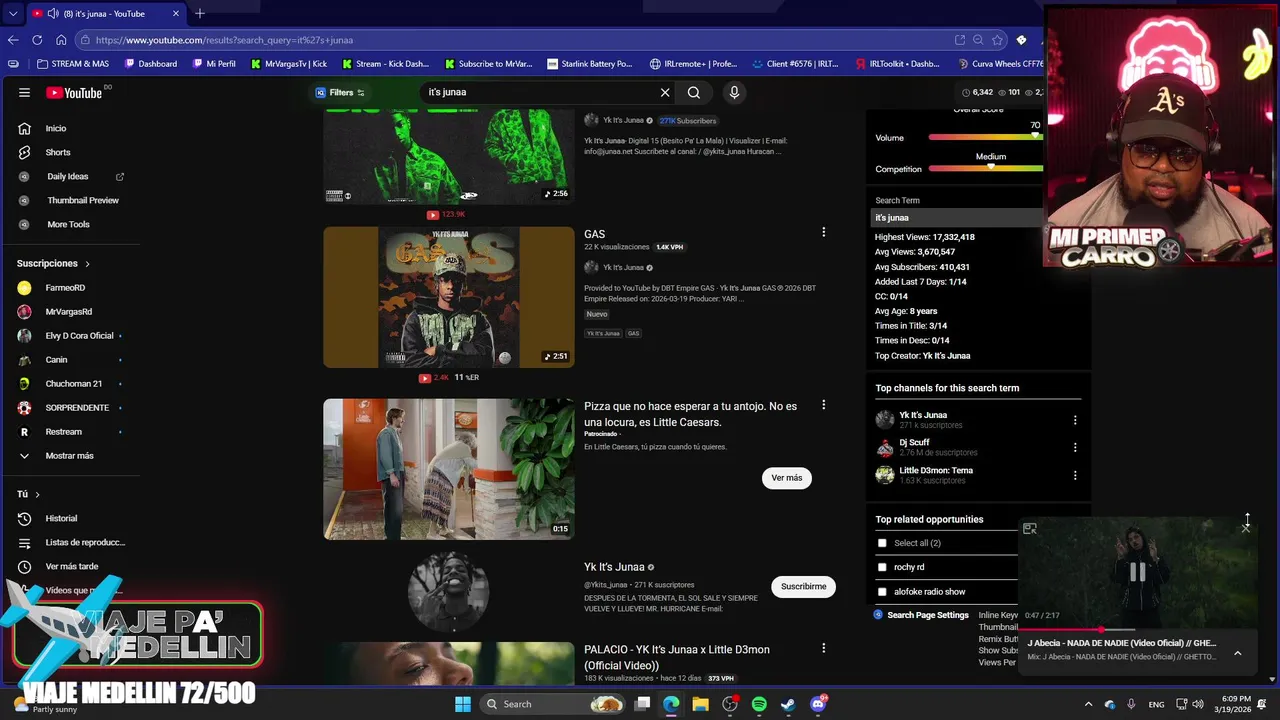The width and height of the screenshot is (1280, 720).
Task: Expand Mostrar más under subscriptions
Action: (70, 455)
